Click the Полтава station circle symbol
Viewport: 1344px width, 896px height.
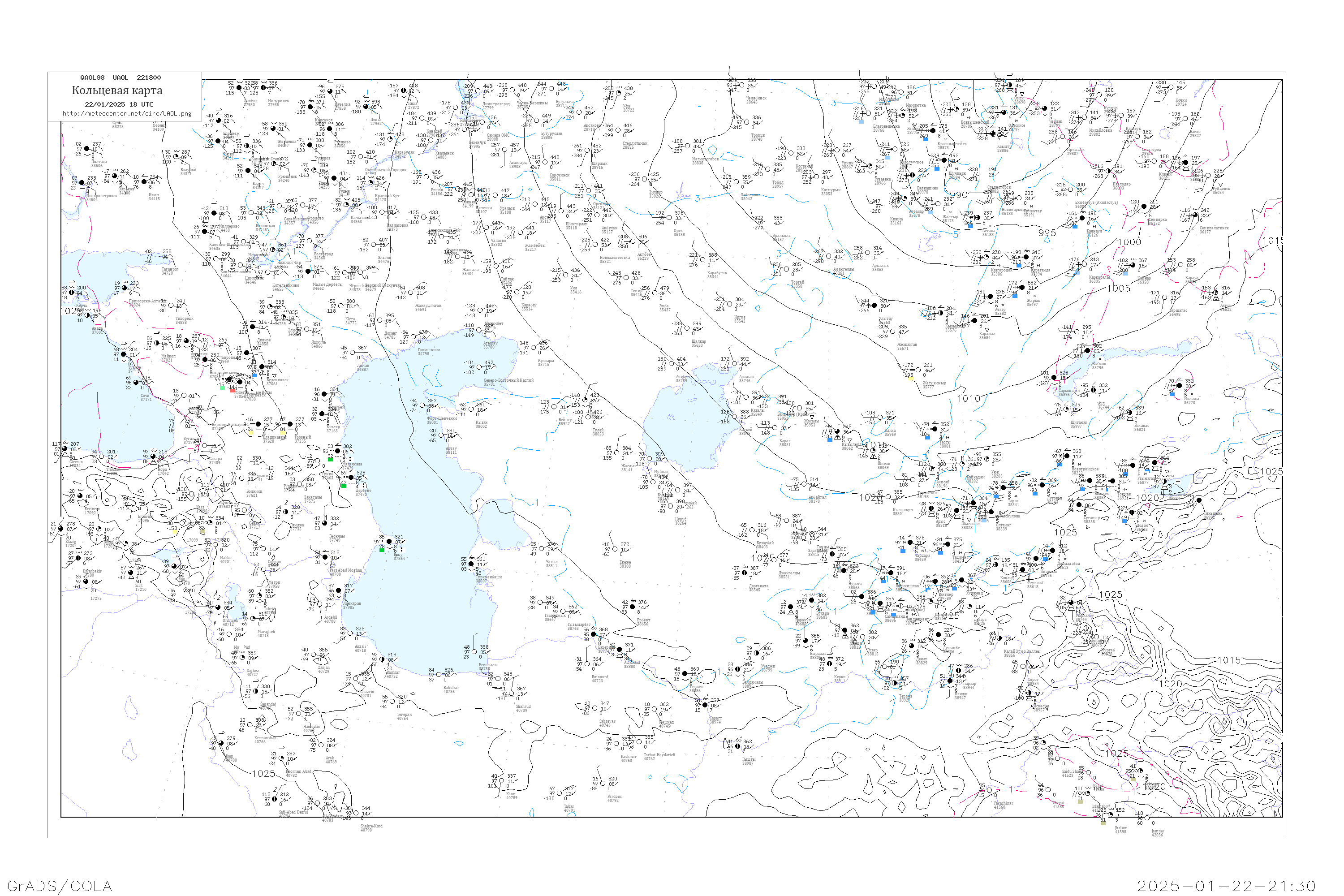tap(87, 149)
